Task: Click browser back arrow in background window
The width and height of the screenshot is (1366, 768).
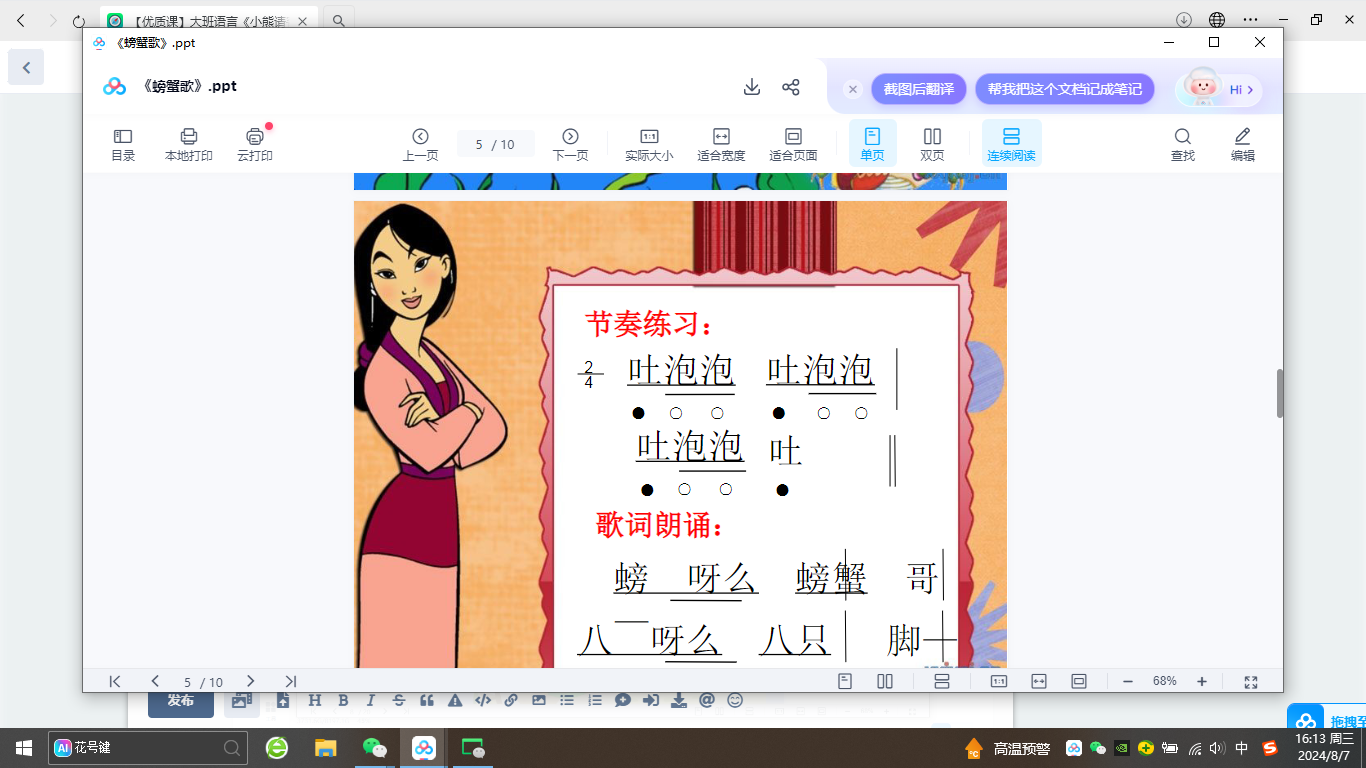Action: 21,20
